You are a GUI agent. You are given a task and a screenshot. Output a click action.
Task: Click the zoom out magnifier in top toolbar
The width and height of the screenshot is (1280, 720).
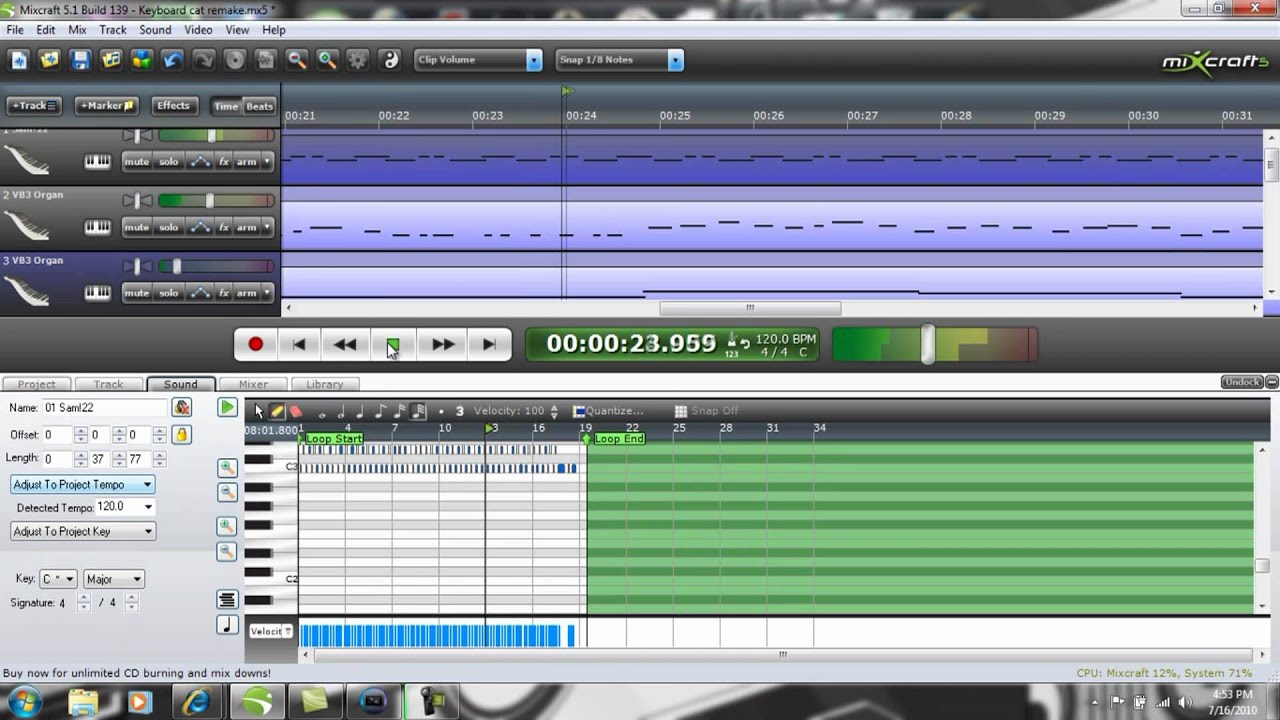point(297,60)
